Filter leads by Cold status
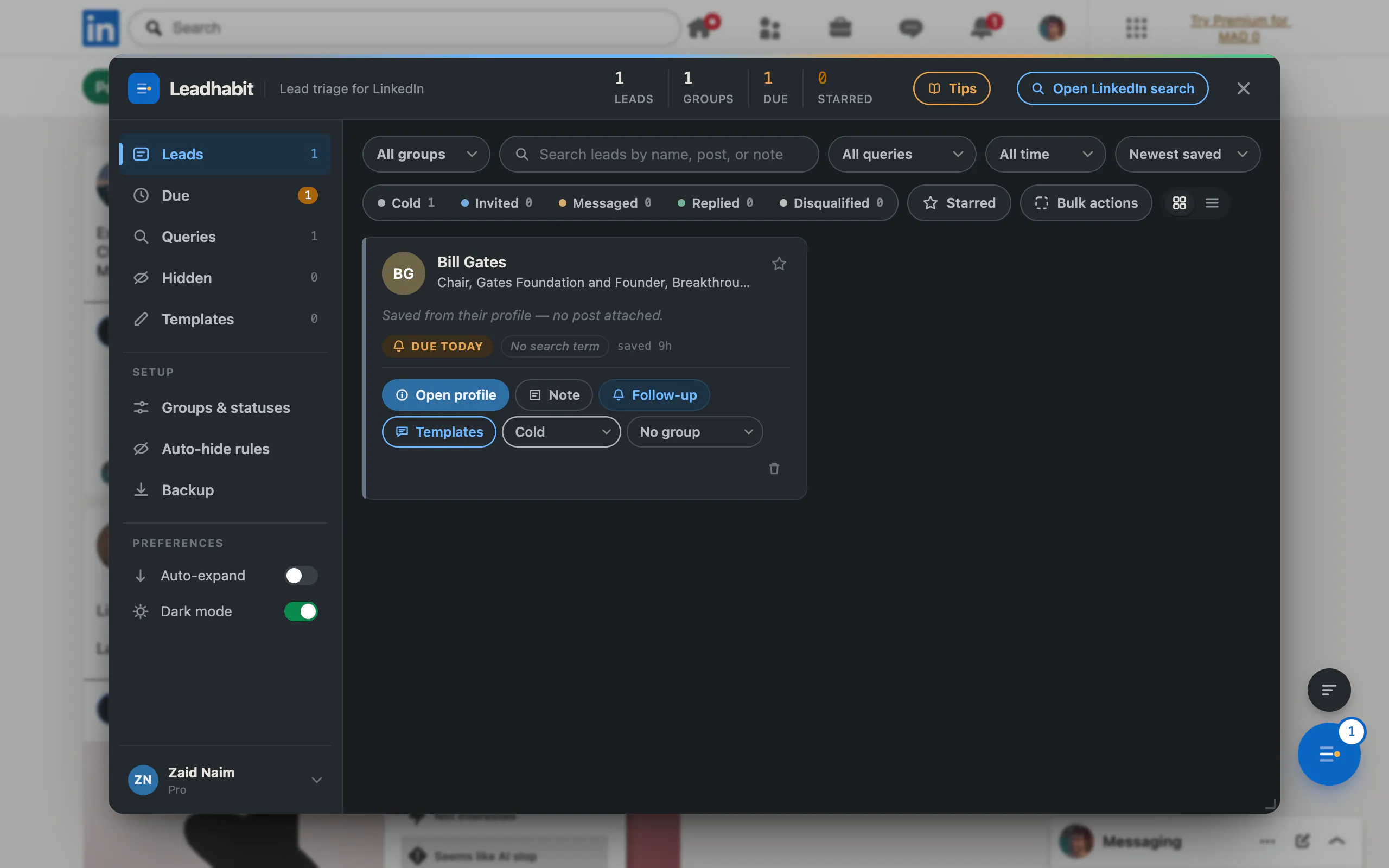 coord(406,203)
